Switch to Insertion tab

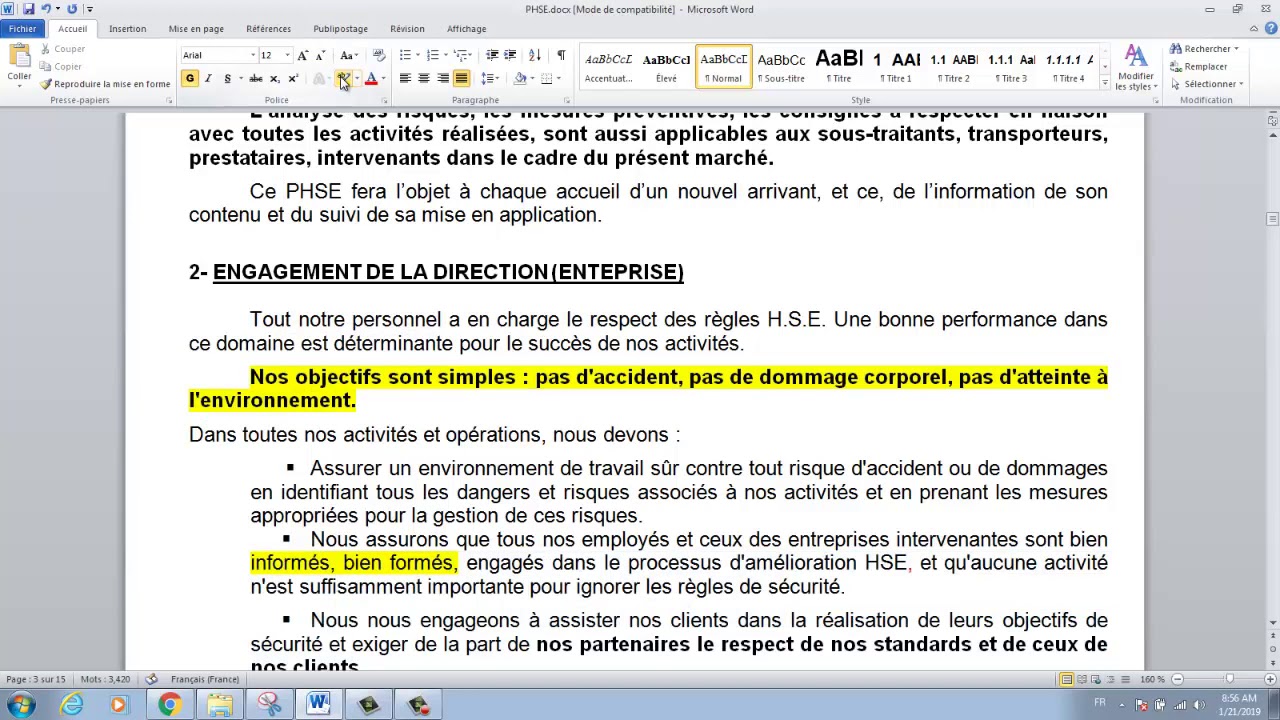pos(127,29)
